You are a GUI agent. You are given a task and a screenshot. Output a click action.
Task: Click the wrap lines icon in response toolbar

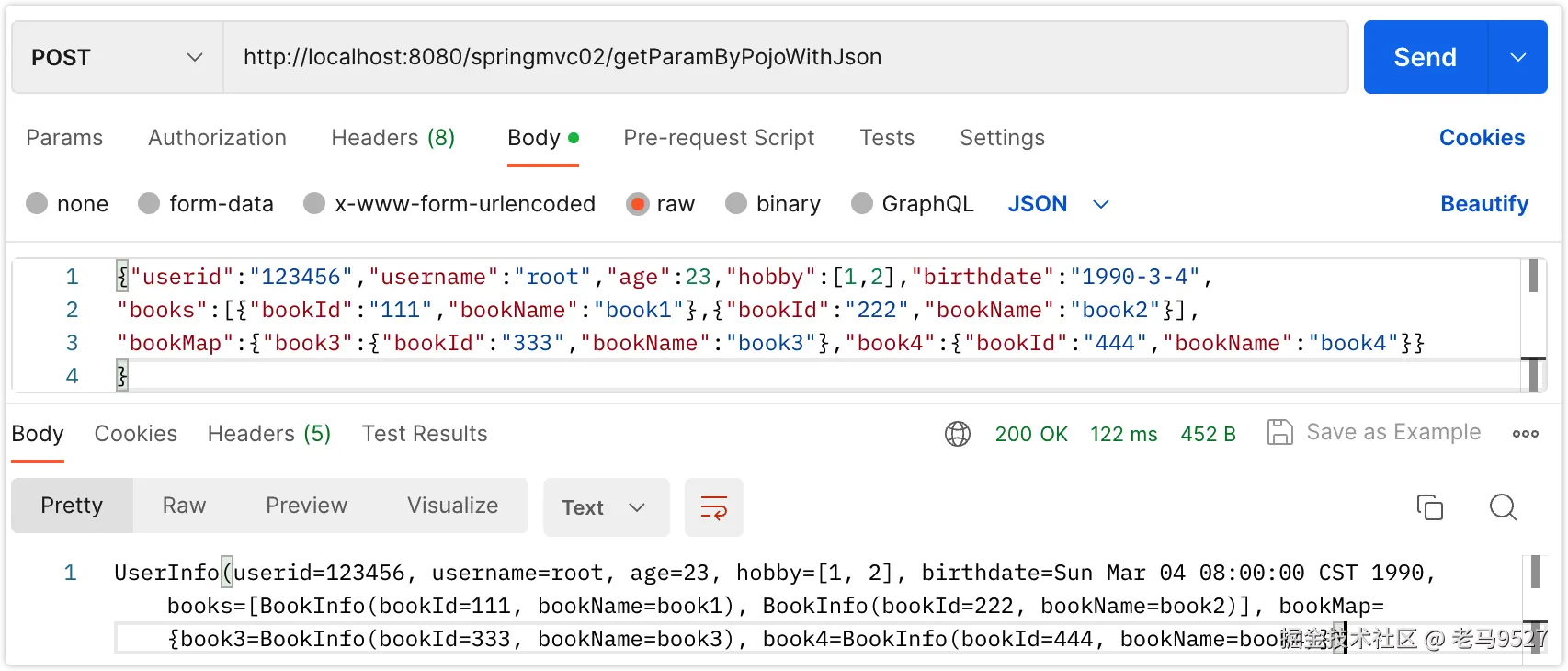tap(713, 507)
